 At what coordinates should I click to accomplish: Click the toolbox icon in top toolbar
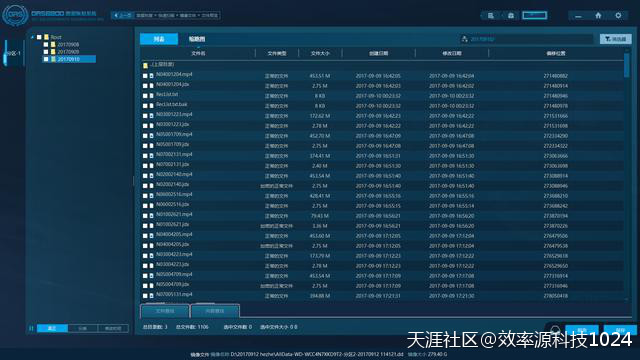coord(511,16)
